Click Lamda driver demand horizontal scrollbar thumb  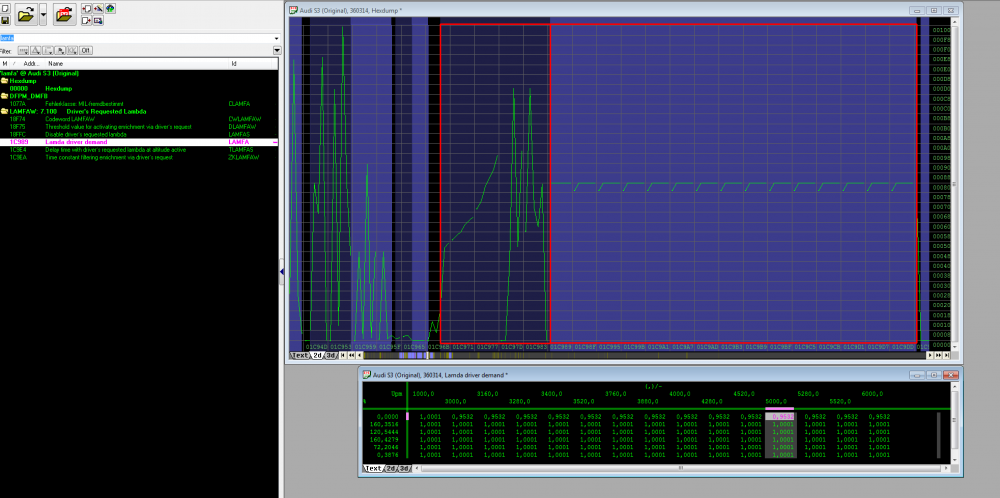[680, 469]
